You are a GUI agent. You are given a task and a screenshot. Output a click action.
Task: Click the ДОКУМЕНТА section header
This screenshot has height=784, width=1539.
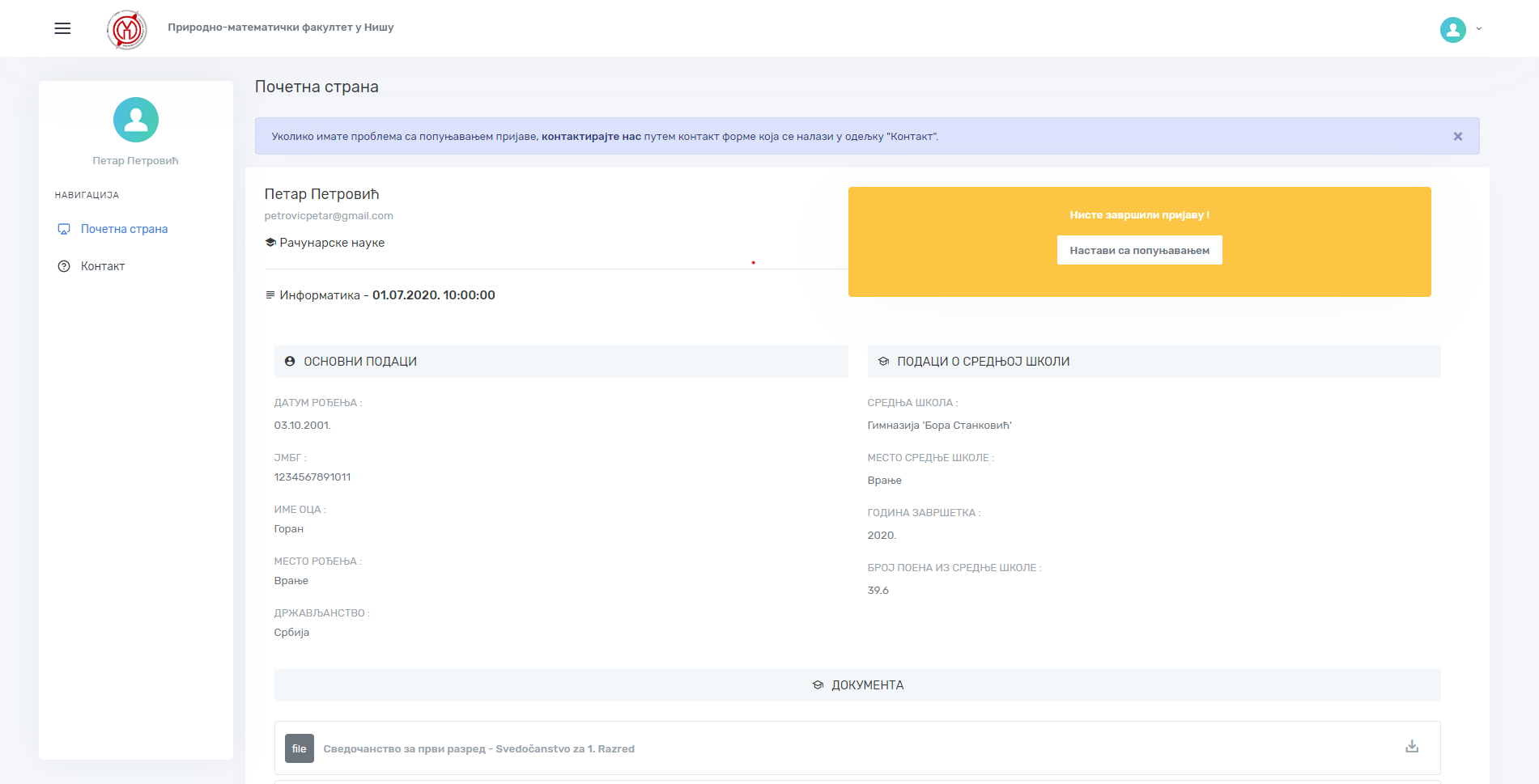tap(866, 685)
